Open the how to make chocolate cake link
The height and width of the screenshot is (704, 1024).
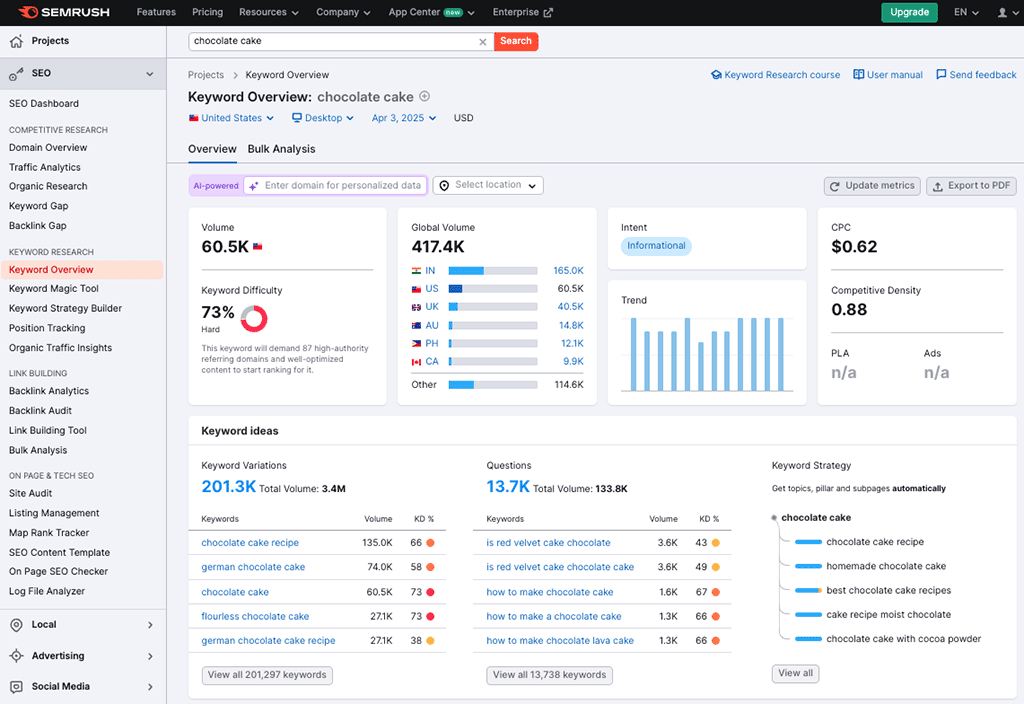point(550,592)
